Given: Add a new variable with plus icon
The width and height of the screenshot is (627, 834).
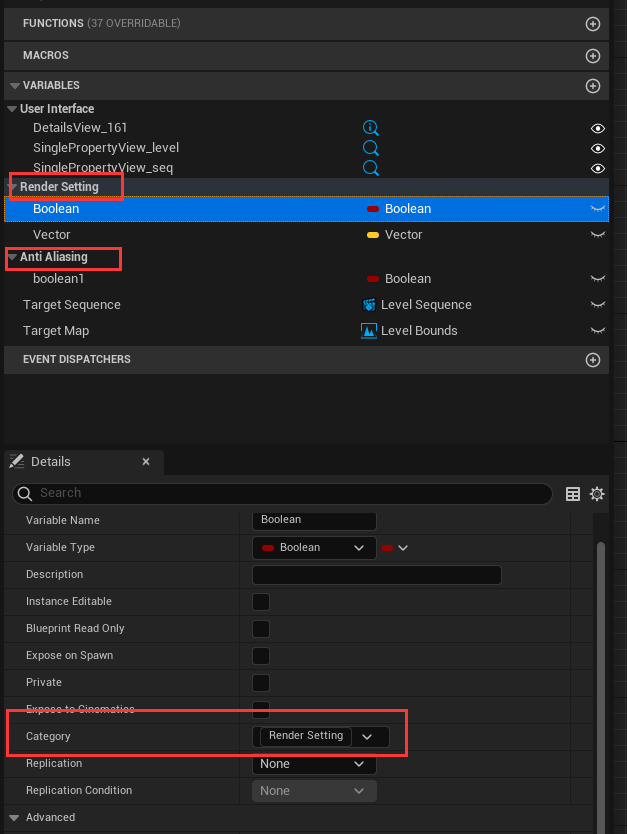Looking at the screenshot, I should (592, 86).
